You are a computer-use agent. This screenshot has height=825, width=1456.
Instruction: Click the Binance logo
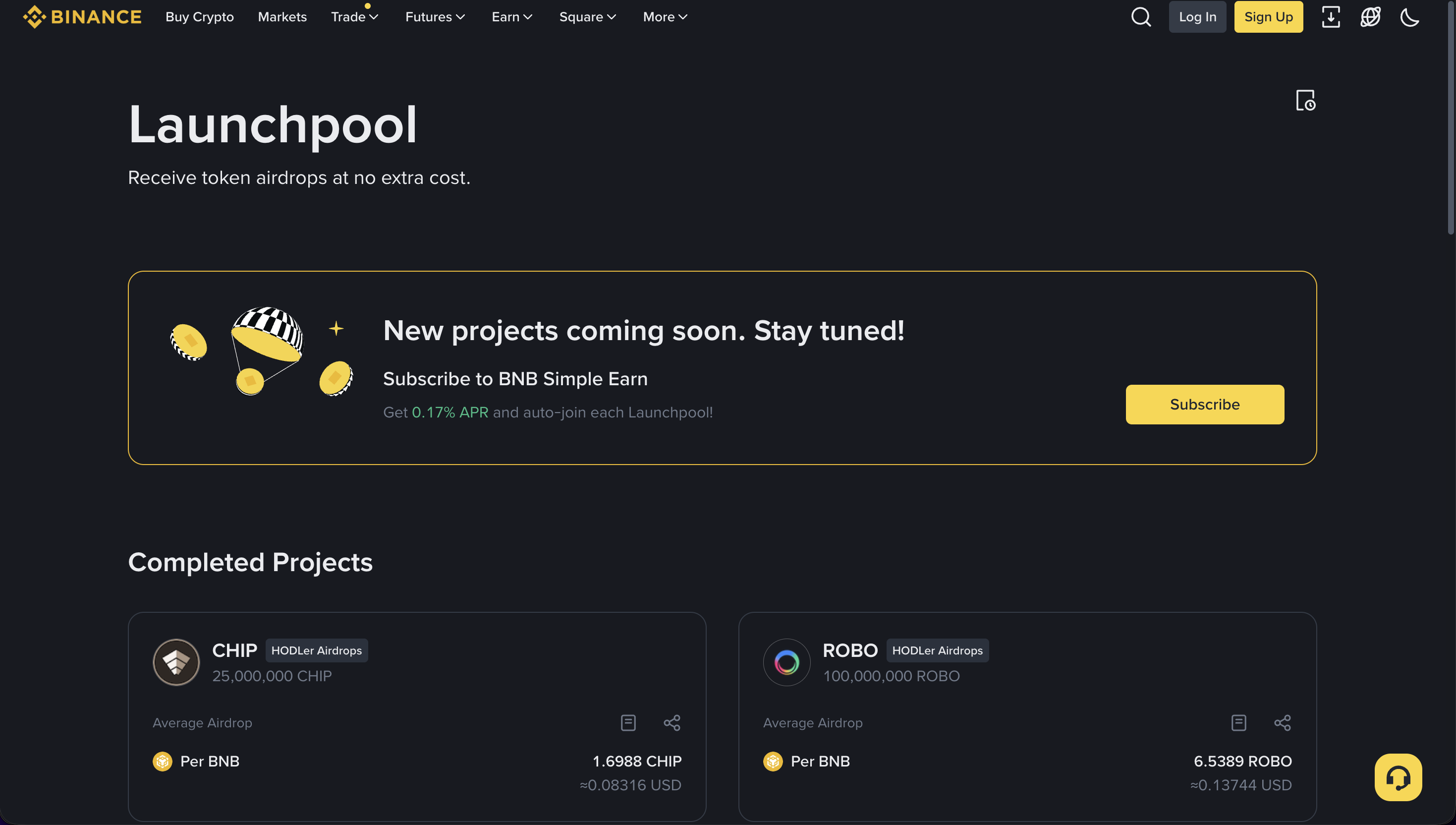[x=82, y=17]
